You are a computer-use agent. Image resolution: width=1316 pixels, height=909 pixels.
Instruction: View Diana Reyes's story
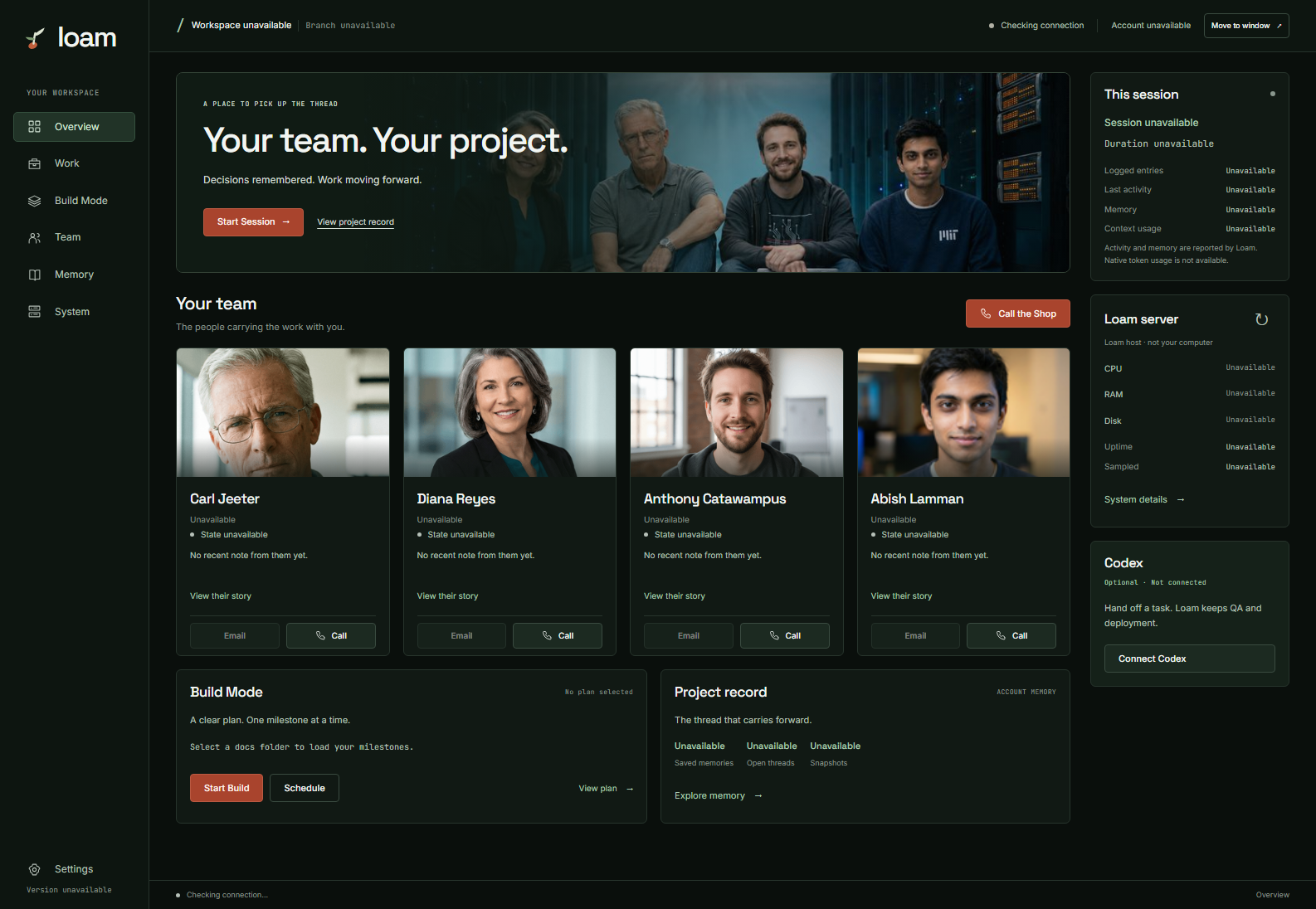(x=447, y=596)
